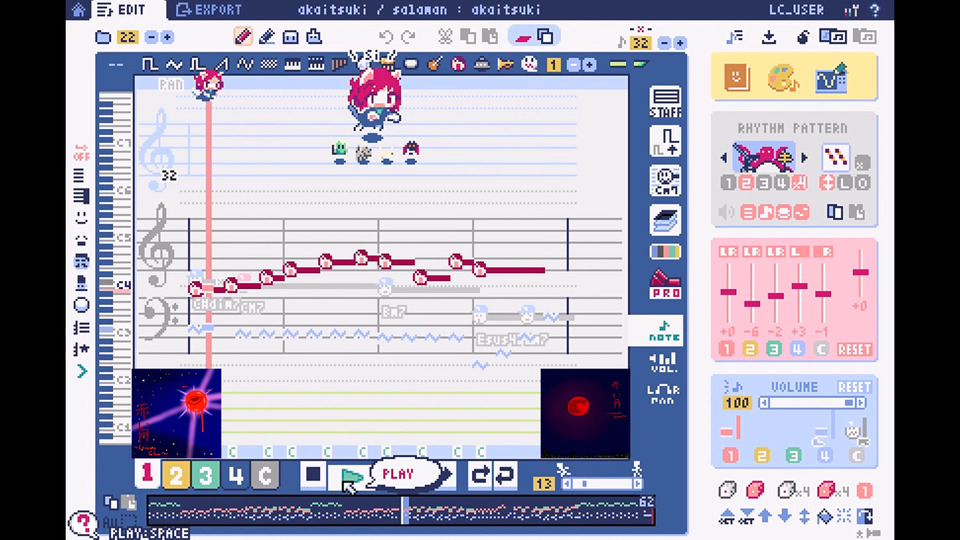The height and width of the screenshot is (540, 960).
Task: Toggle channel 1 mute in mixer
Action: 727,349
